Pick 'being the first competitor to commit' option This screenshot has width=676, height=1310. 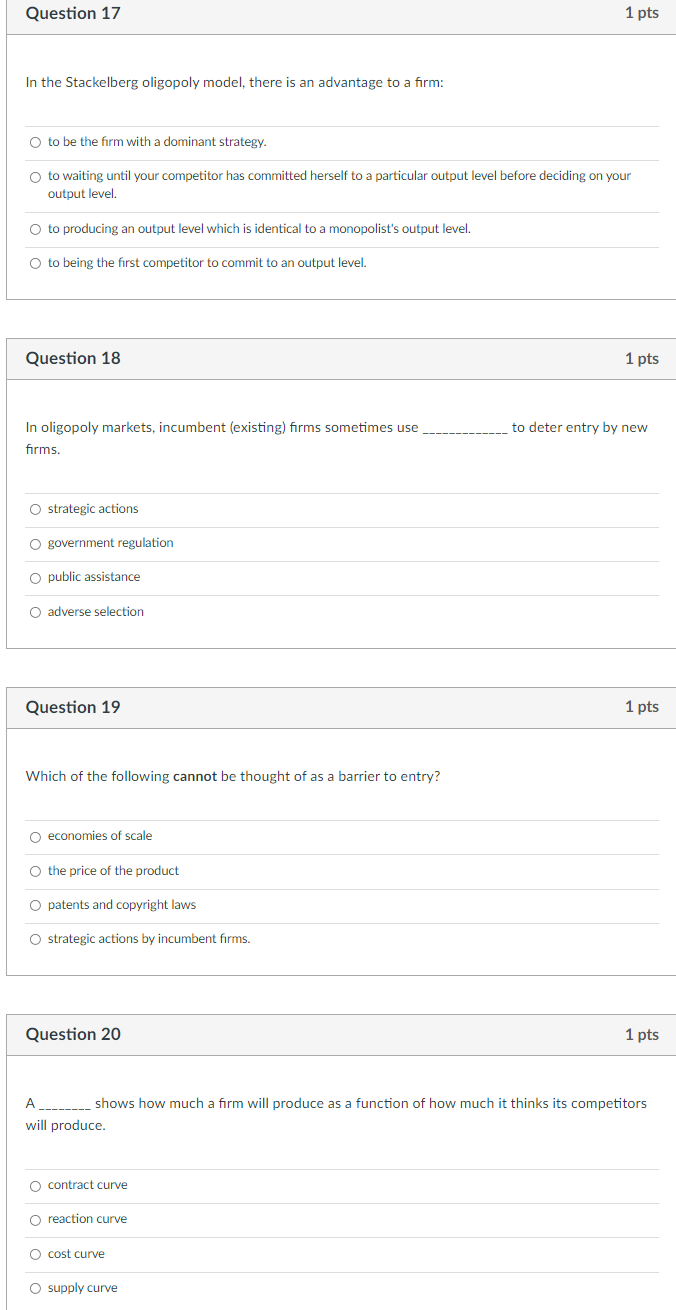(x=35, y=261)
